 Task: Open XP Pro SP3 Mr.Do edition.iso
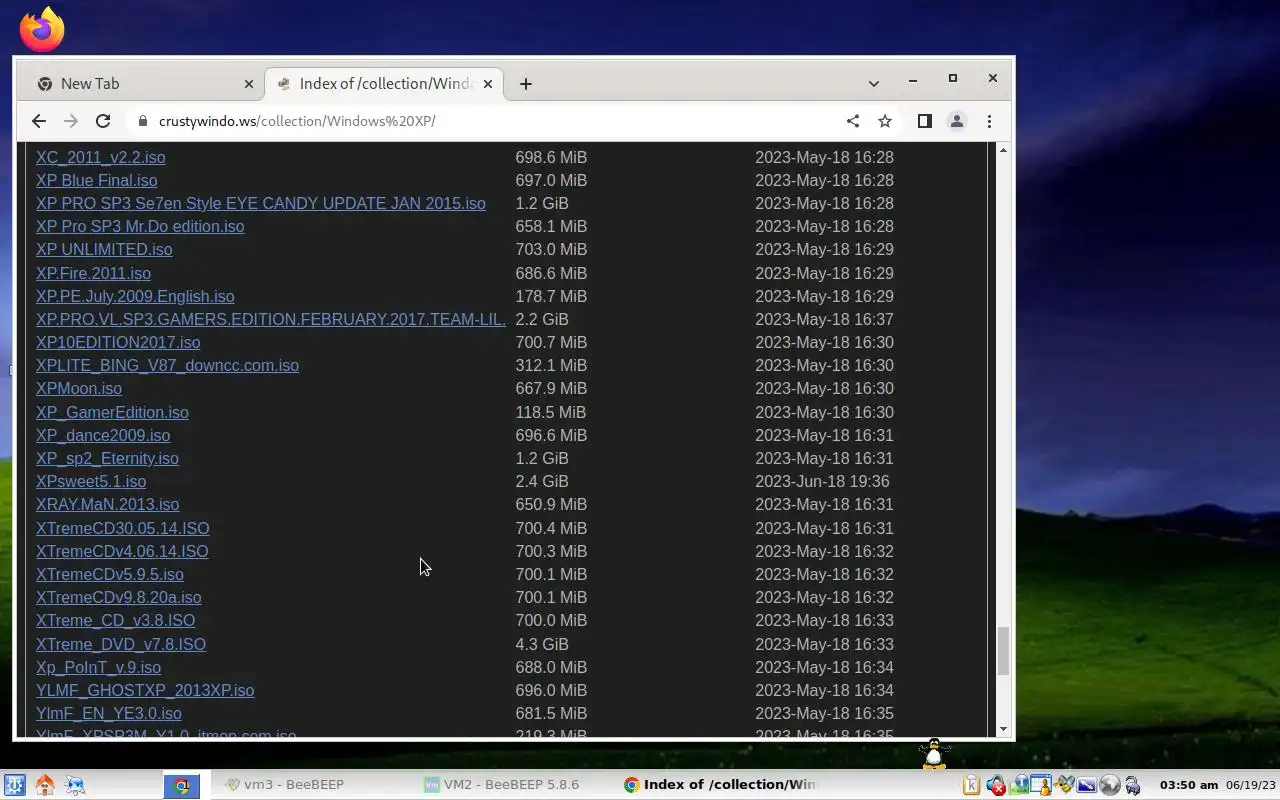pos(140,226)
